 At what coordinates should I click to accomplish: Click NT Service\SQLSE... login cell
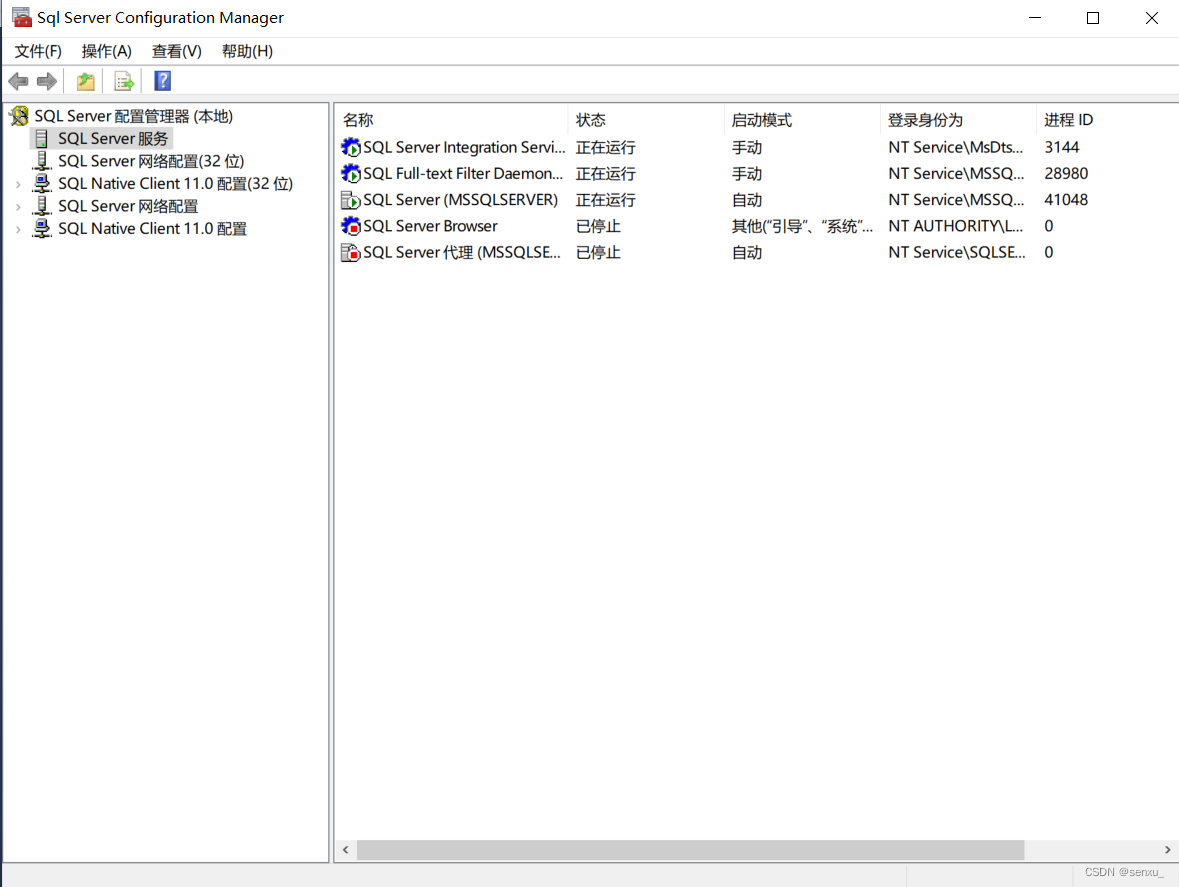pos(956,253)
